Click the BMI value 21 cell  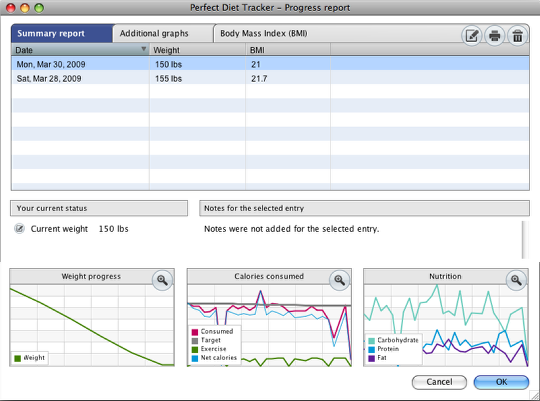(x=256, y=64)
